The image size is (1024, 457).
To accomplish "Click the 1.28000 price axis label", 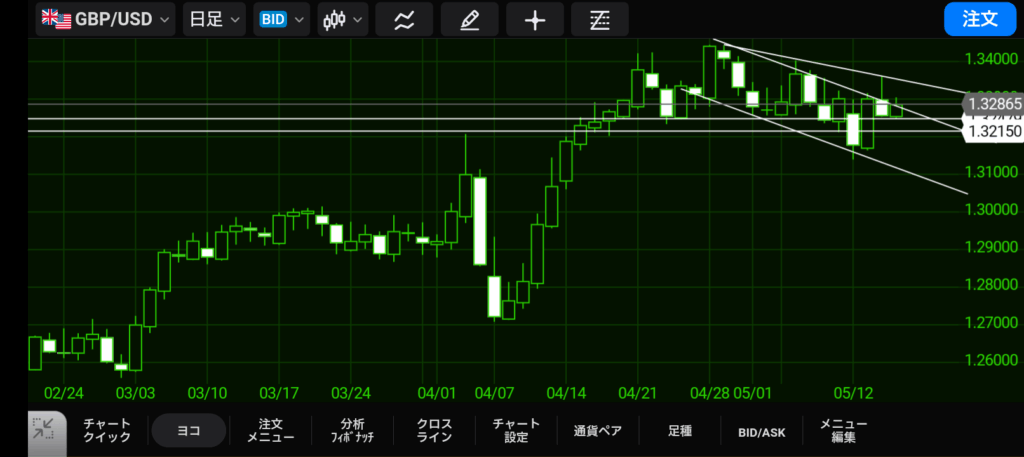I will [x=991, y=285].
